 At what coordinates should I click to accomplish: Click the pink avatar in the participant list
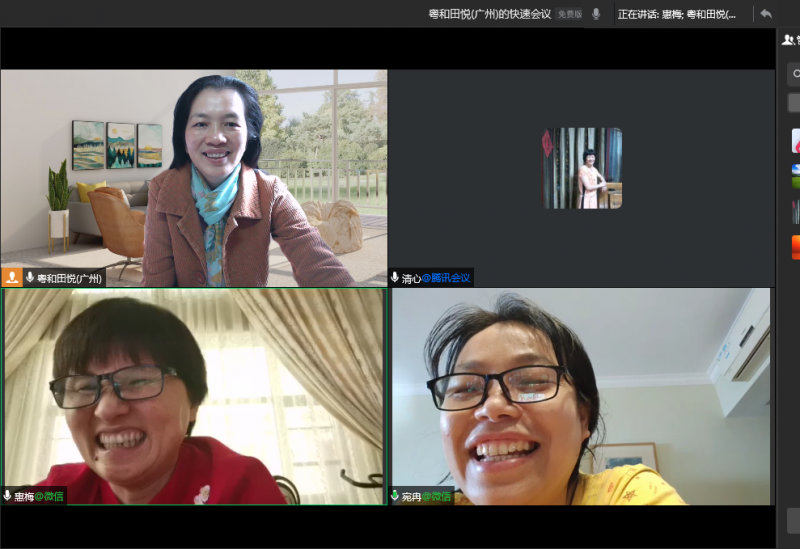pyautogui.click(x=795, y=140)
